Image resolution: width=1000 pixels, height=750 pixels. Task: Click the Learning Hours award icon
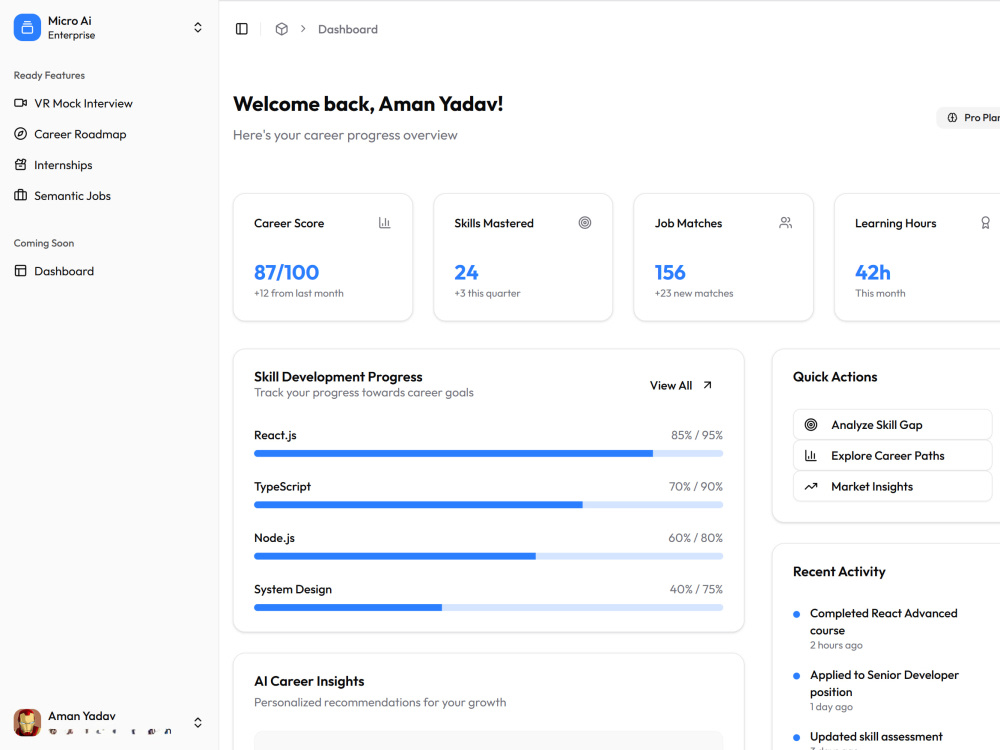pos(985,223)
